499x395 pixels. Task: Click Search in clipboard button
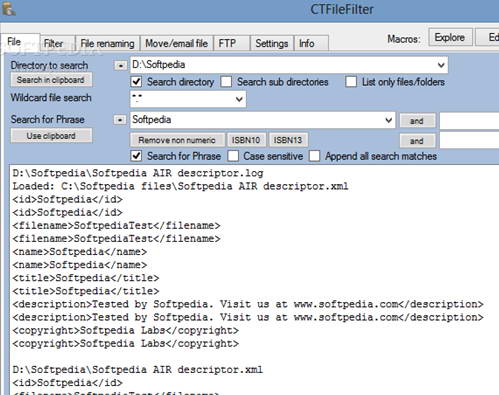click(51, 80)
